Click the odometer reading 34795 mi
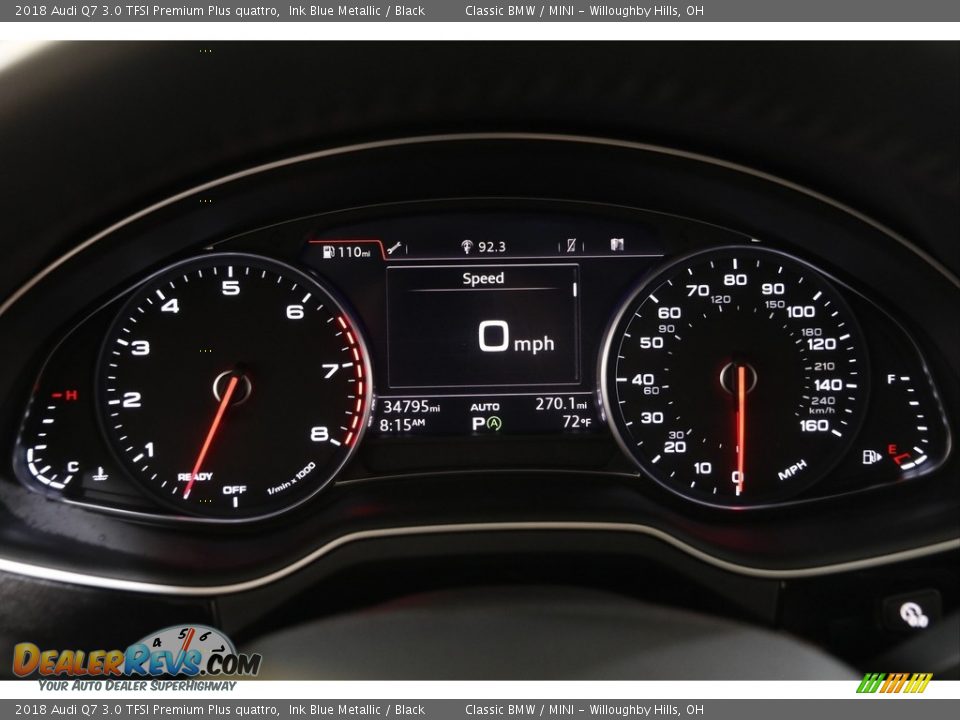This screenshot has width=960, height=720. (x=411, y=407)
